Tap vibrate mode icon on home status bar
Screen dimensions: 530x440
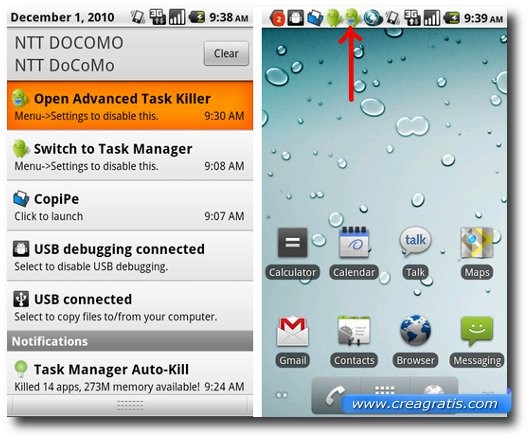pos(392,18)
